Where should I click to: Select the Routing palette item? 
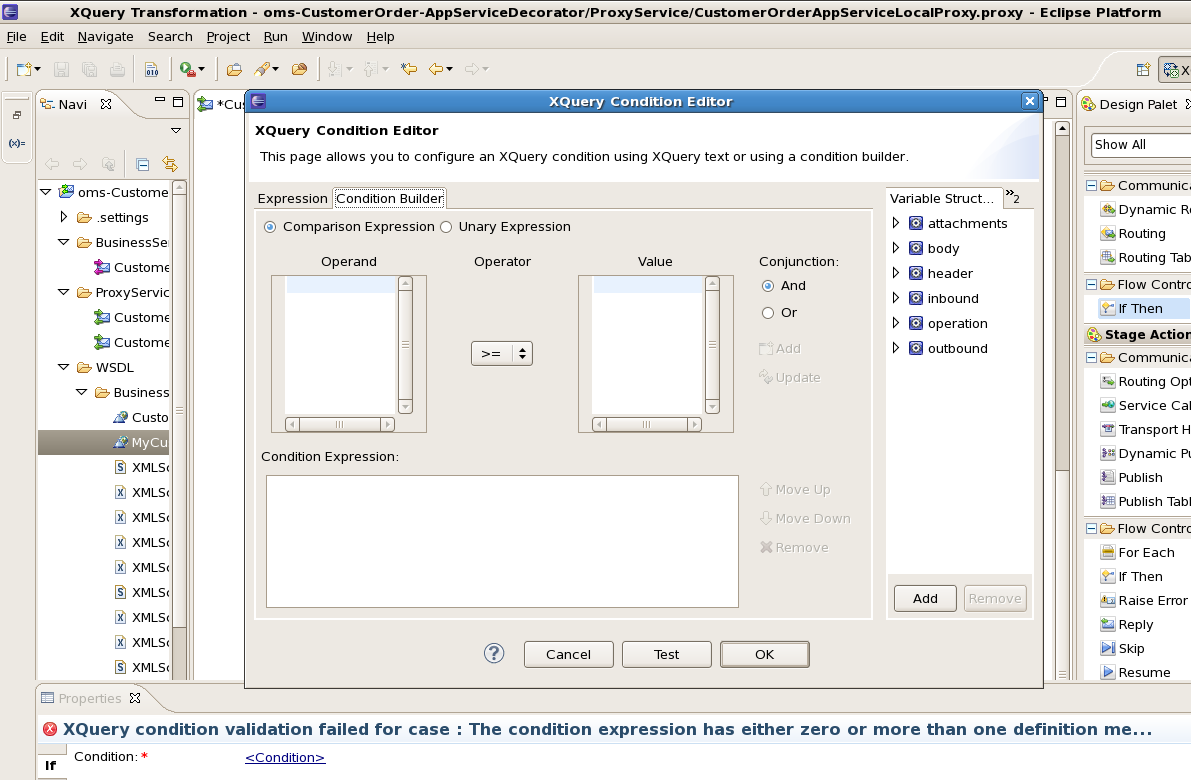pos(1142,233)
